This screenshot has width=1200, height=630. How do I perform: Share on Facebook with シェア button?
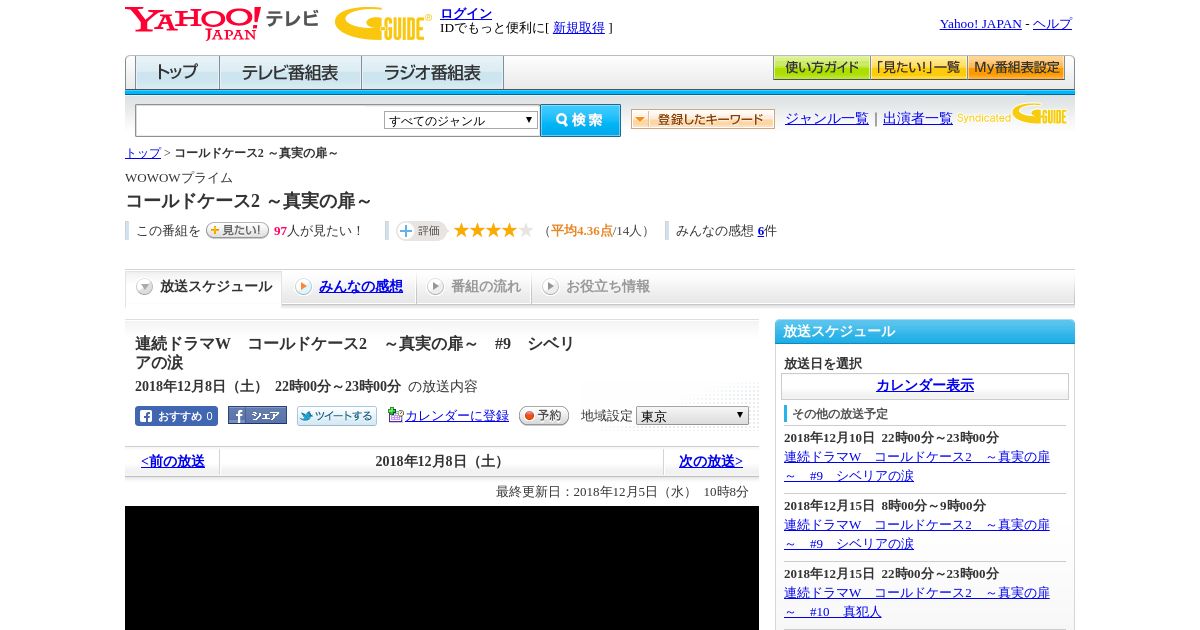point(257,415)
